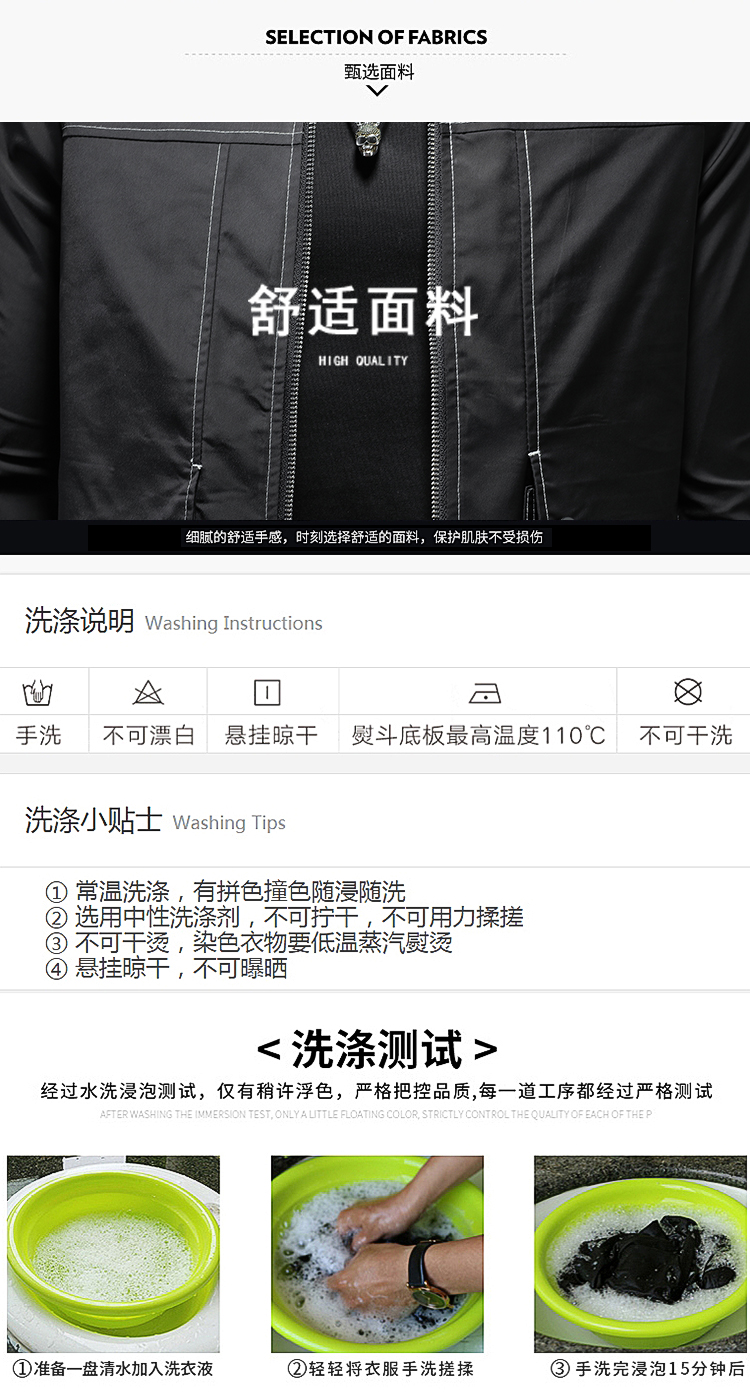Click the iron temperature icon
750x1397 pixels.
click(485, 693)
